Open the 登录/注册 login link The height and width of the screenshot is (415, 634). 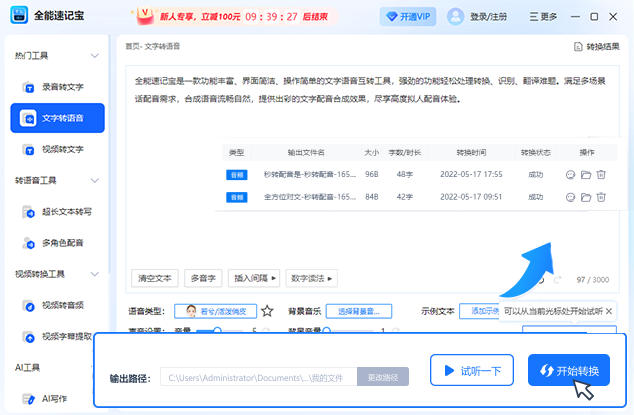pyautogui.click(x=488, y=17)
